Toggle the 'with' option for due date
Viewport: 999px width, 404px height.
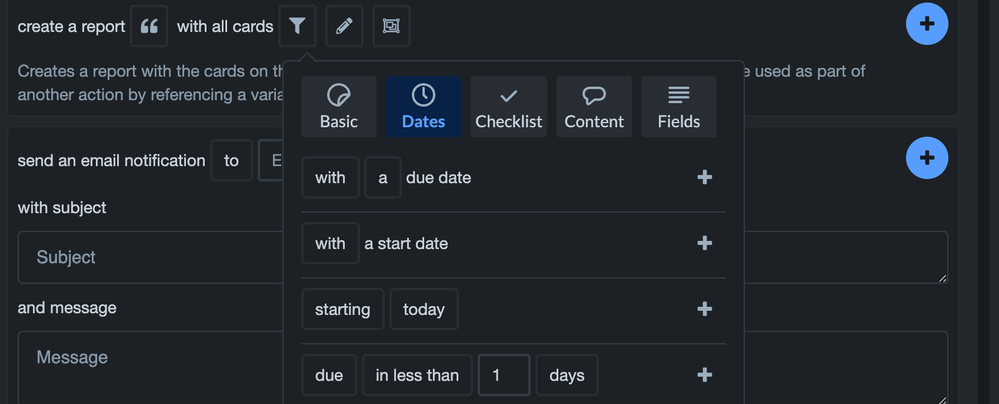pos(330,178)
